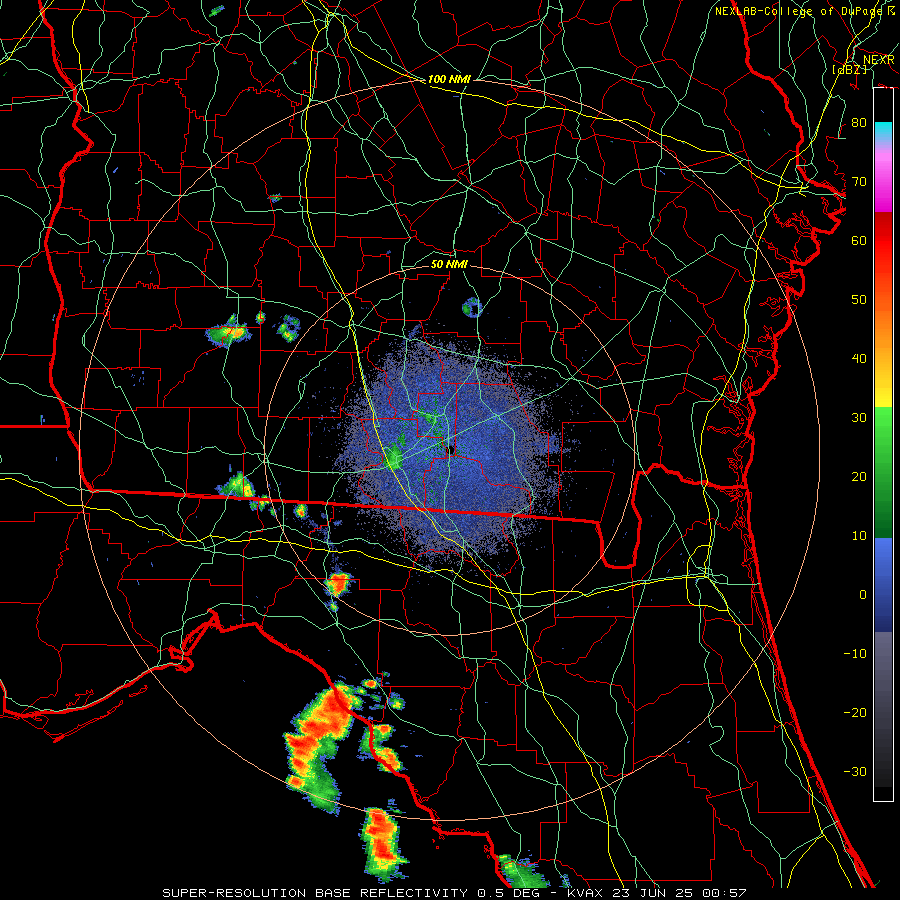Click the -20 value on the dBZ scale
Viewport: 900px width, 900px height.
[855, 713]
